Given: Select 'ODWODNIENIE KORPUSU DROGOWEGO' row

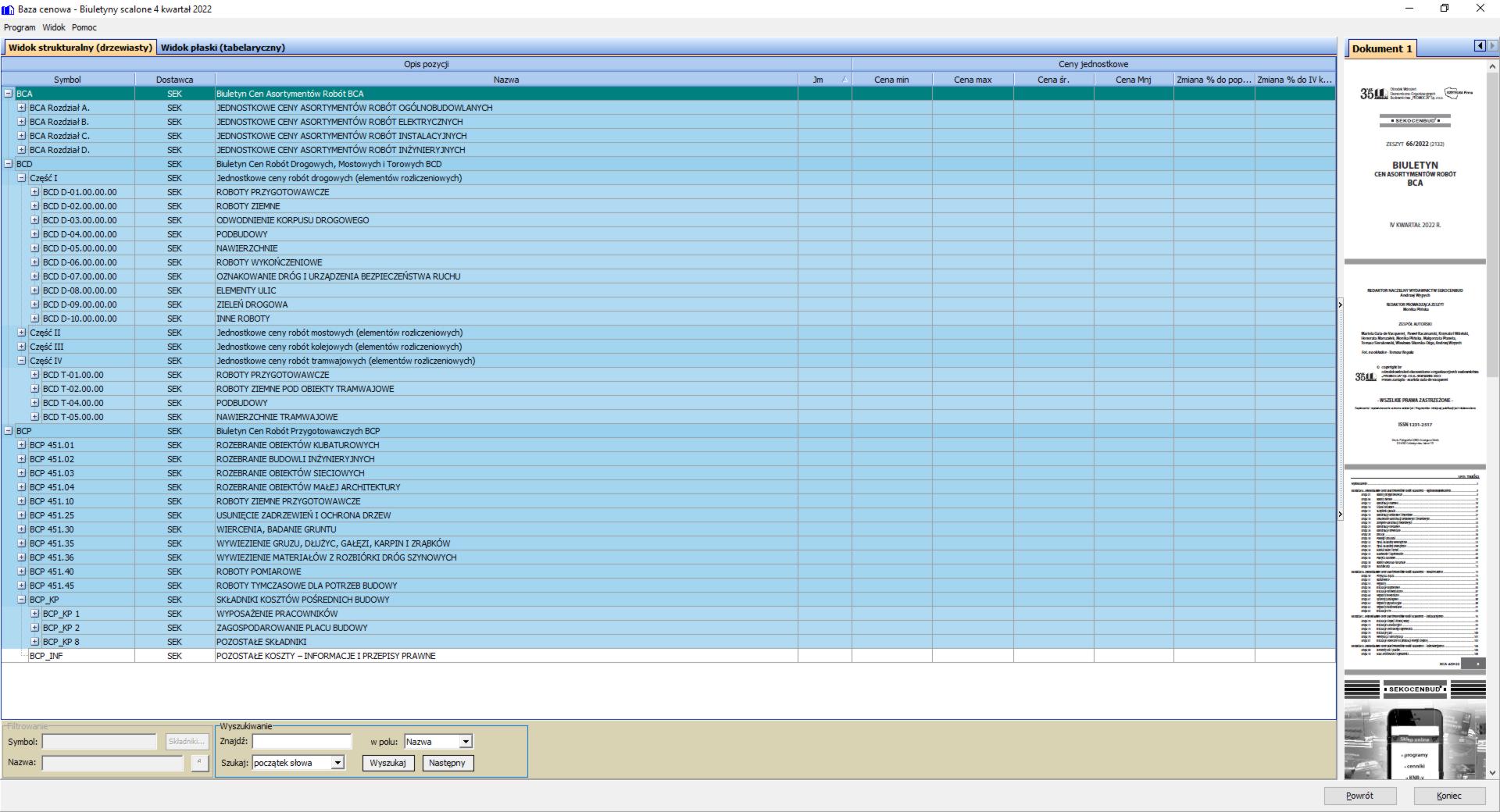Looking at the screenshot, I should 668,220.
